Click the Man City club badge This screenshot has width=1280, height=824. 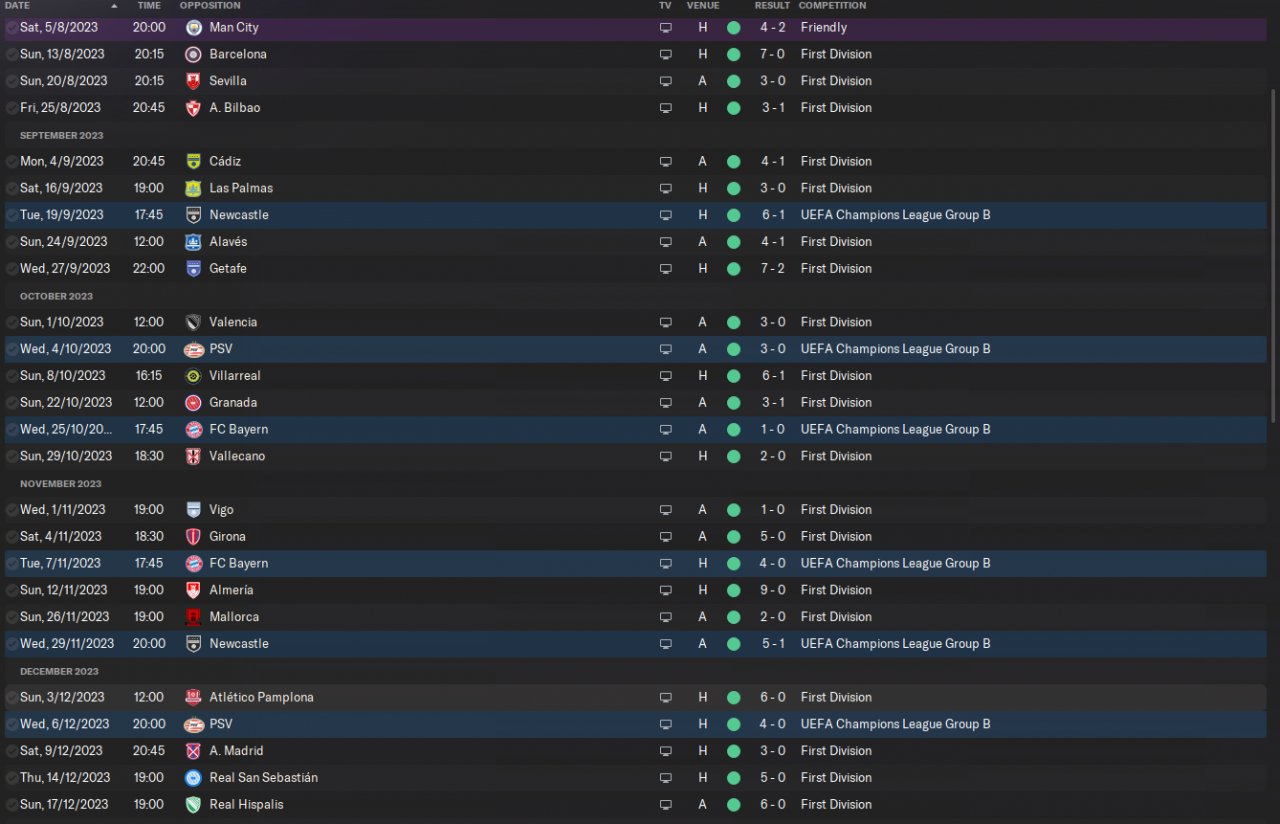[194, 27]
